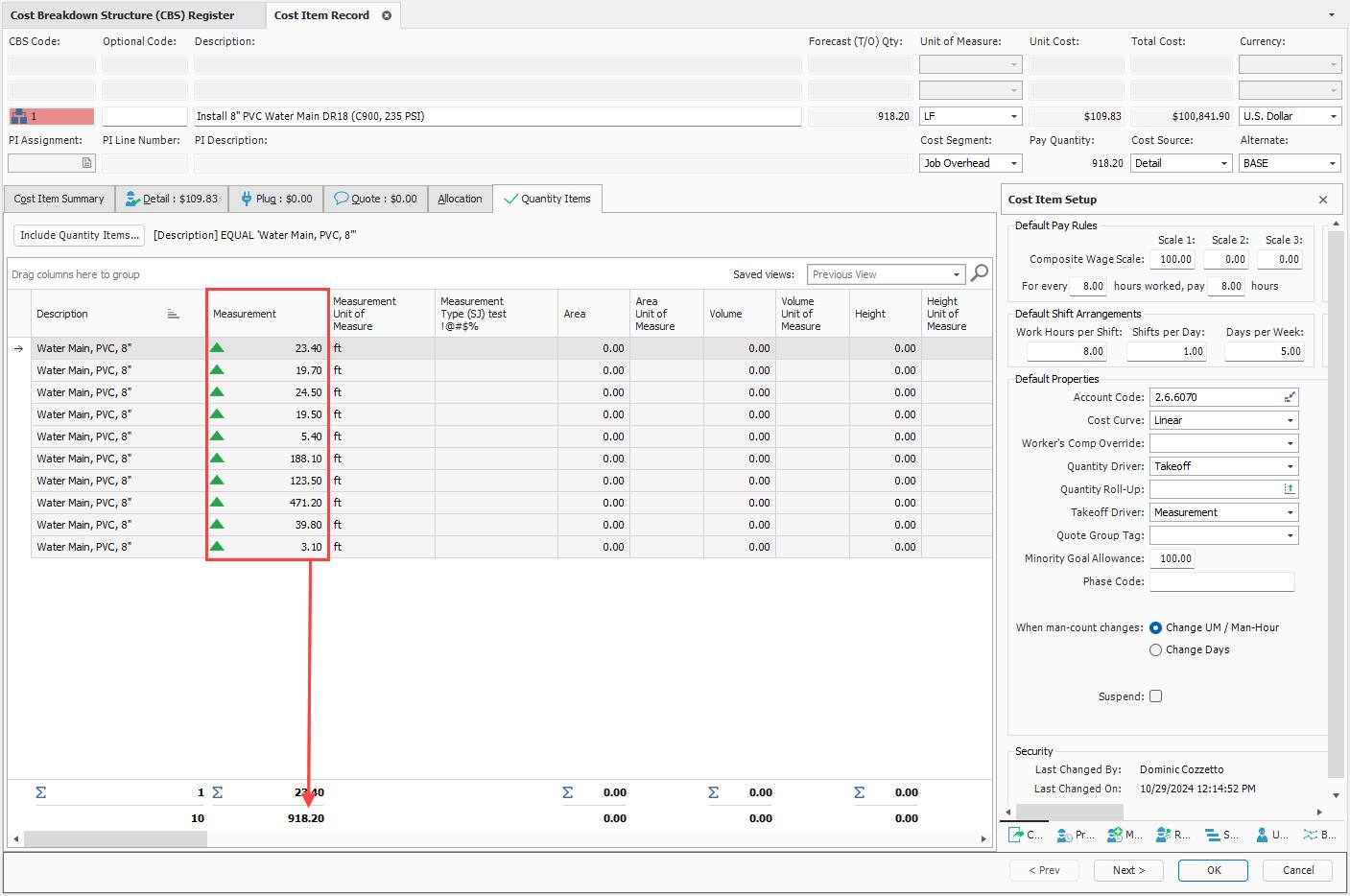Select Change UM / Man-Hour radio option

pos(1155,627)
